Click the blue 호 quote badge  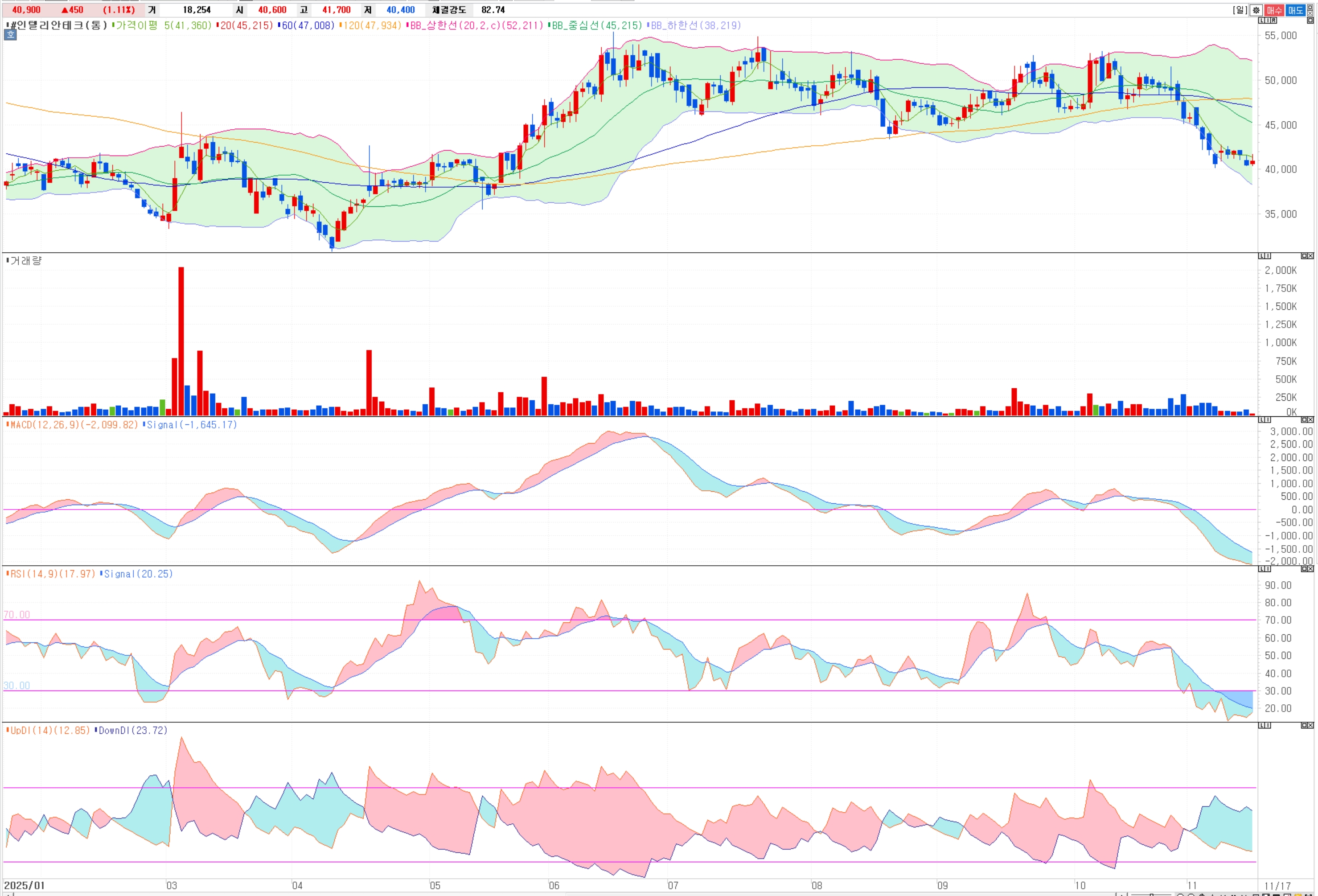10,35
